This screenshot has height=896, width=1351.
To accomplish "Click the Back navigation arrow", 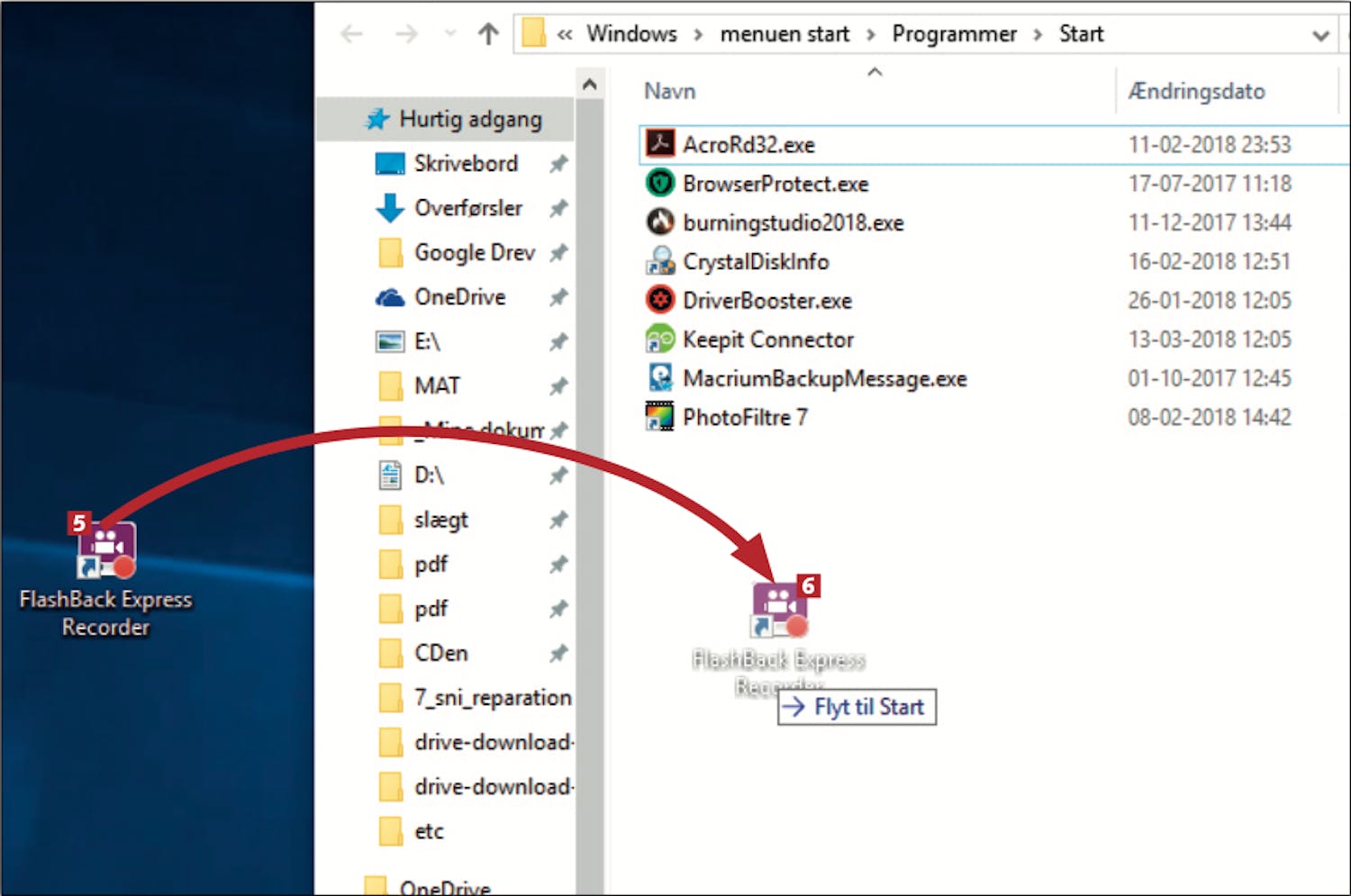I will point(351,35).
